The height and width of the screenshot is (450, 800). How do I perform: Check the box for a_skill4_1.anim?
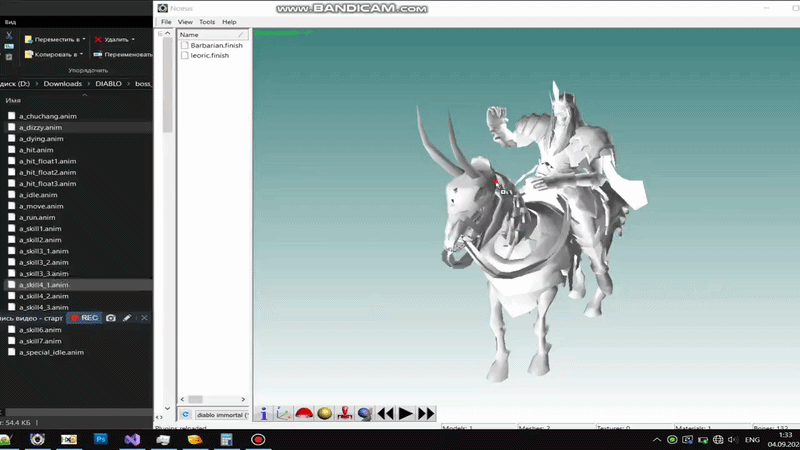[x=11, y=284]
